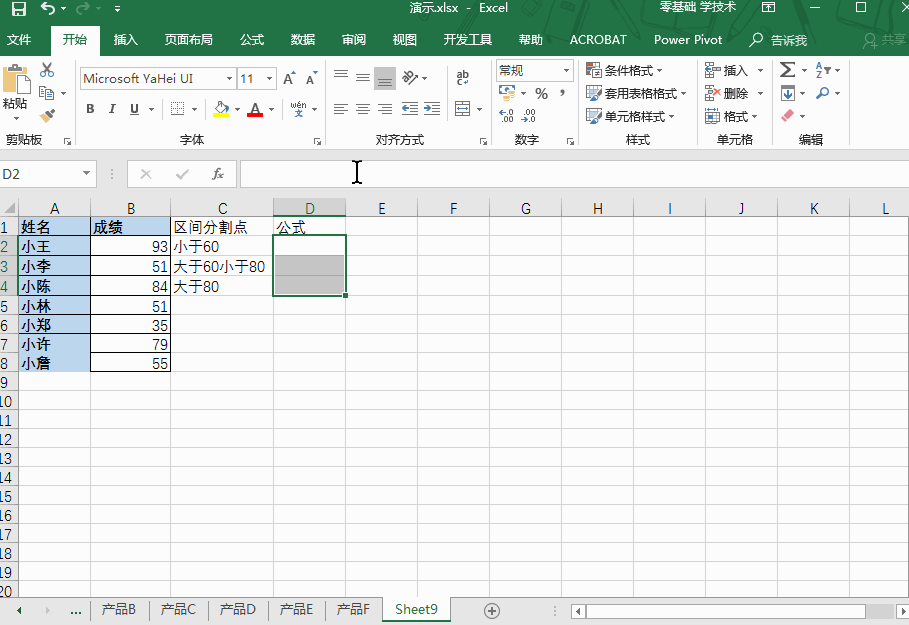The image size is (909, 625).
Task: Toggle underline formatting
Action: click(134, 109)
